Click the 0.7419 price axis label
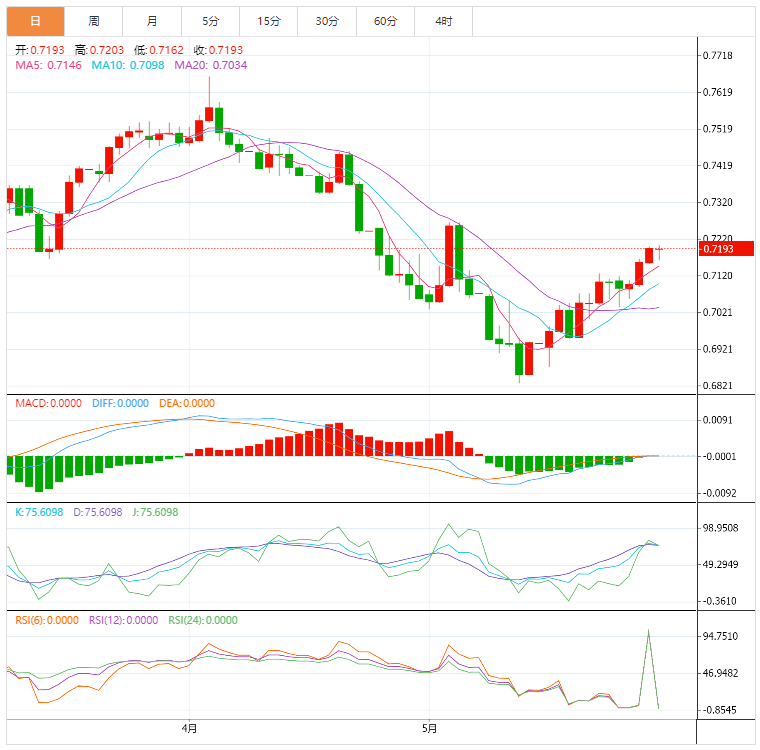The width and height of the screenshot is (760, 750). (x=718, y=166)
